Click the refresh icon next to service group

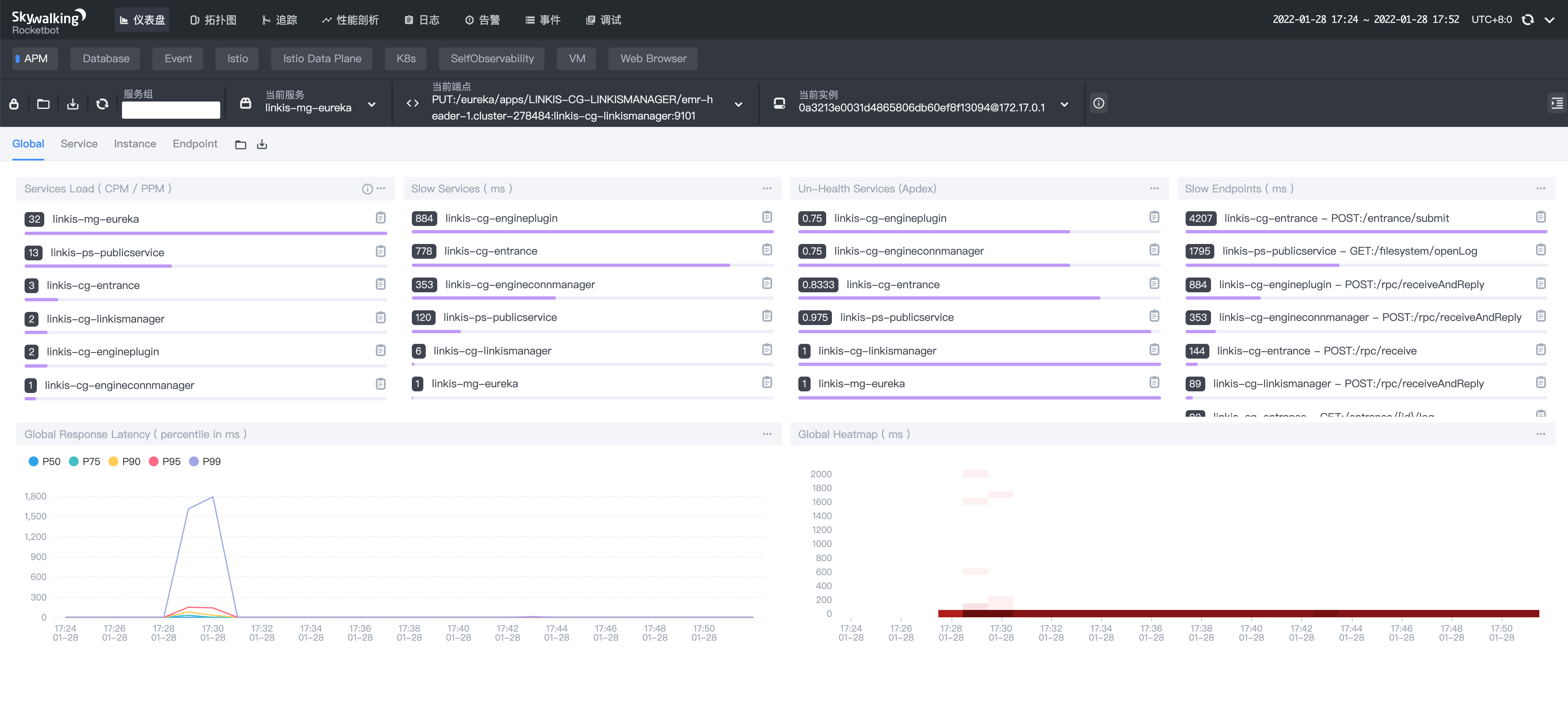(102, 104)
